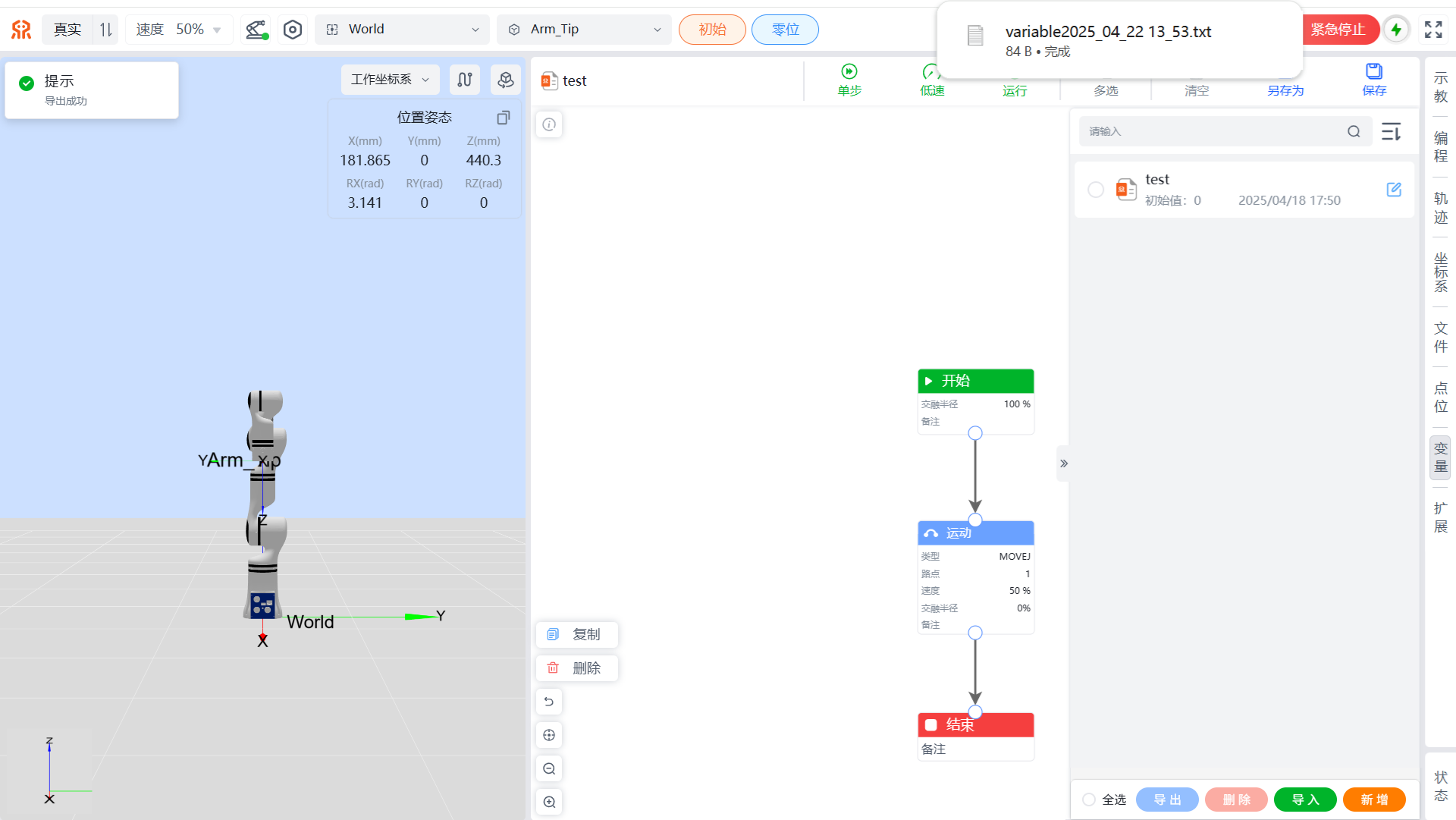Click the copy pose icon beside 位置姿态
Viewport: 1456px width, 820px height.
[503, 118]
